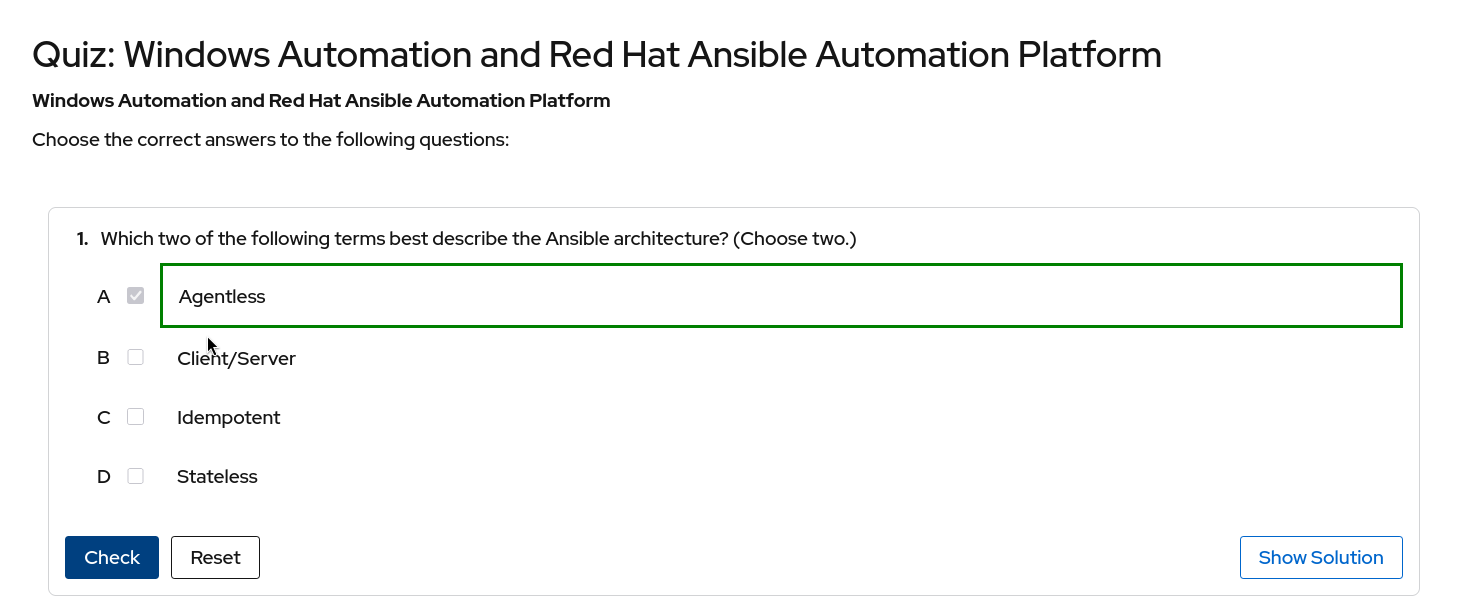Viewport: 1459px width, 607px height.
Task: Uncheck the Agentless answer checkbox
Action: coord(136,296)
